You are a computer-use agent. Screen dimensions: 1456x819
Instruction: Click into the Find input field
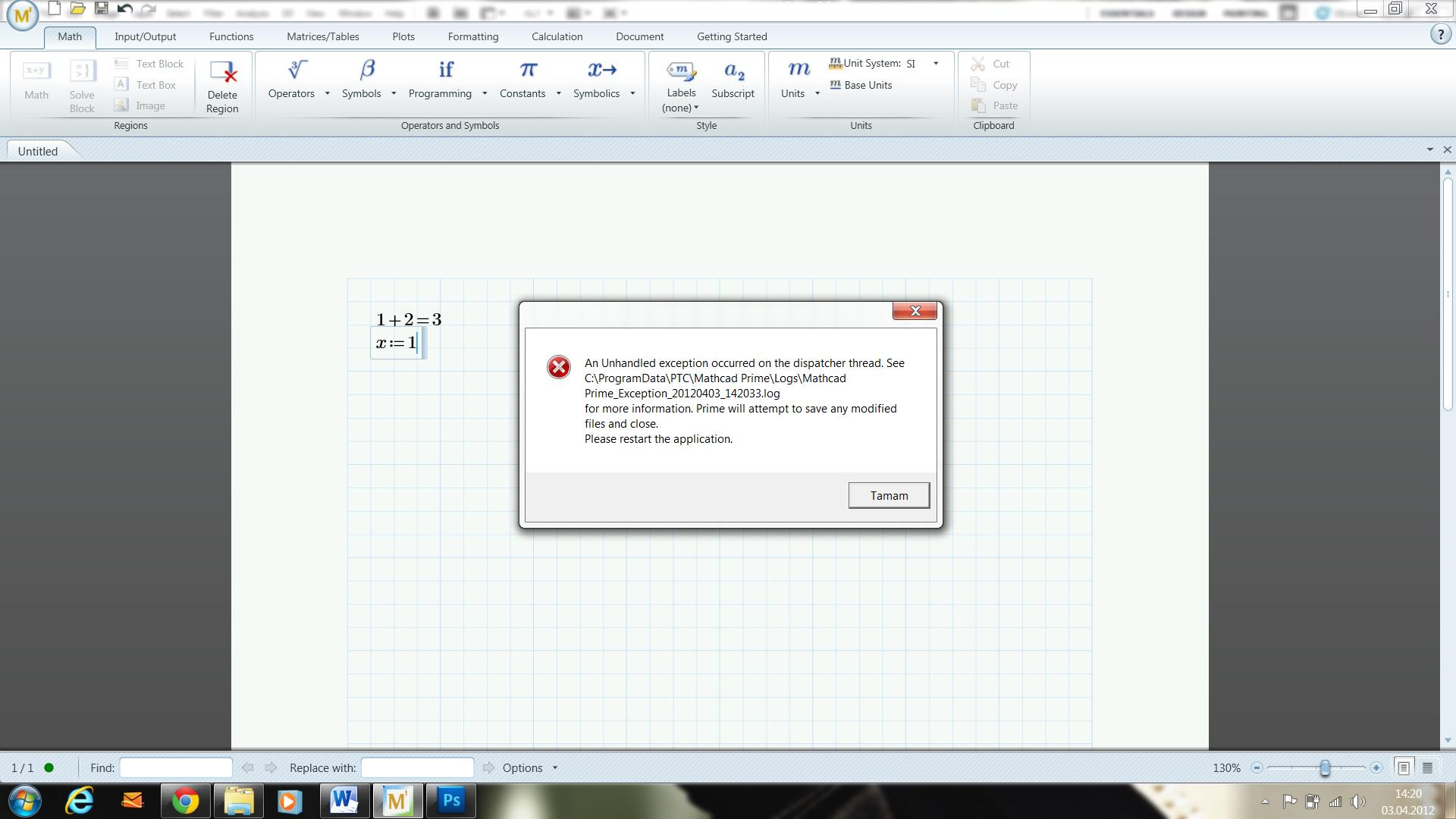176,767
